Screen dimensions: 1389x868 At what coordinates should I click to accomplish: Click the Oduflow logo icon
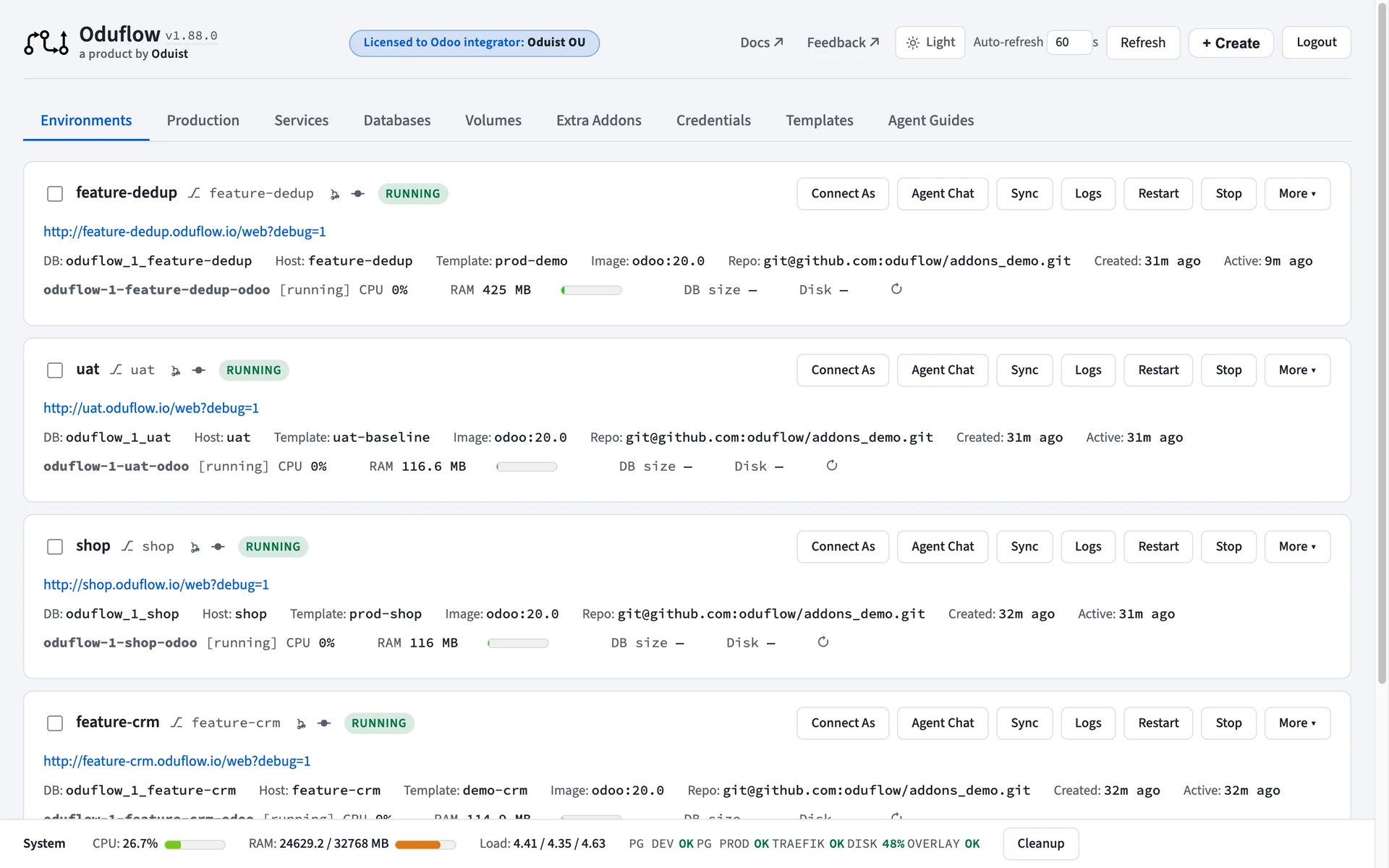click(x=46, y=43)
